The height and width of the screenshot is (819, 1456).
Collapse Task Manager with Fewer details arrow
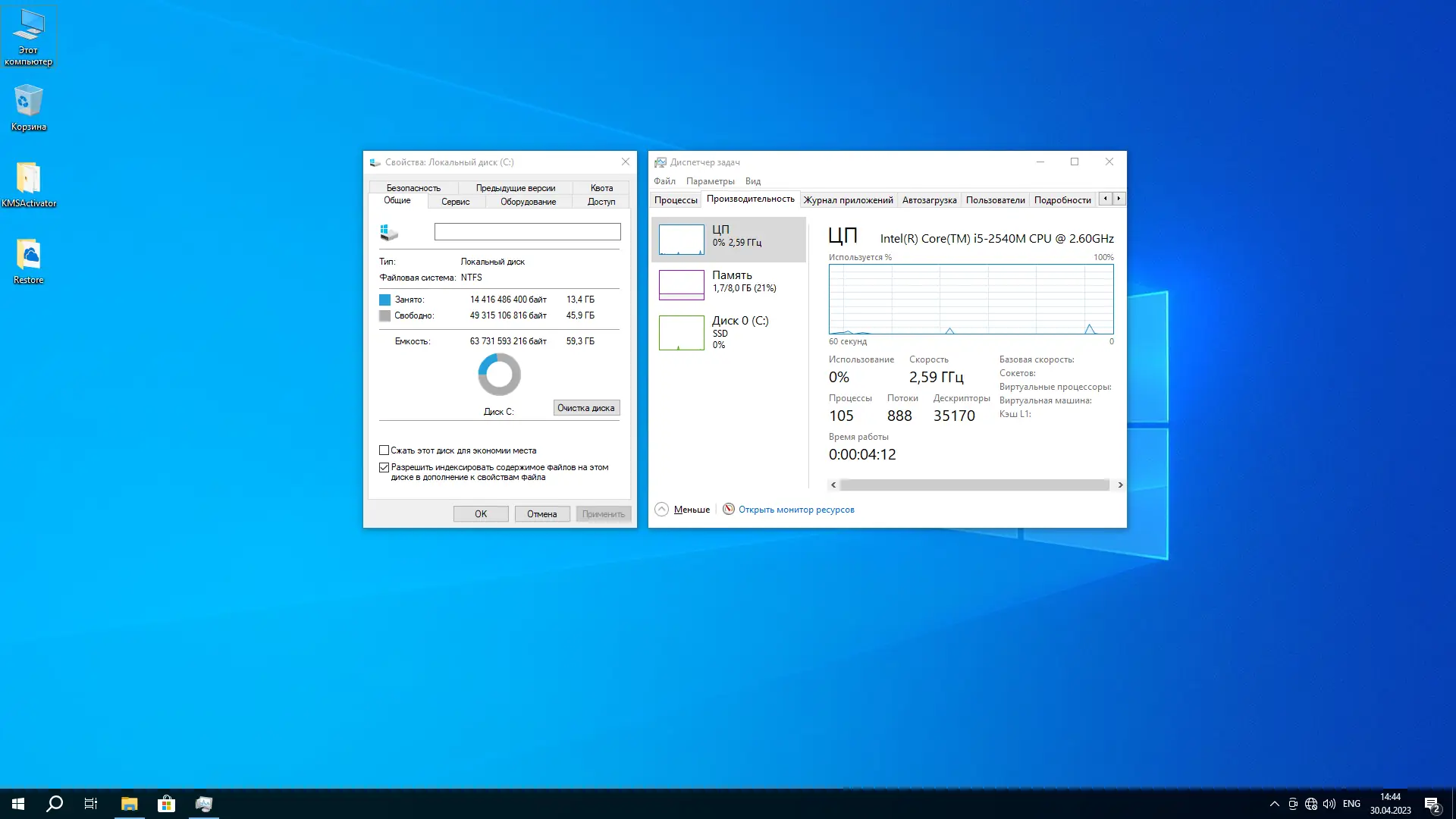pyautogui.click(x=662, y=509)
